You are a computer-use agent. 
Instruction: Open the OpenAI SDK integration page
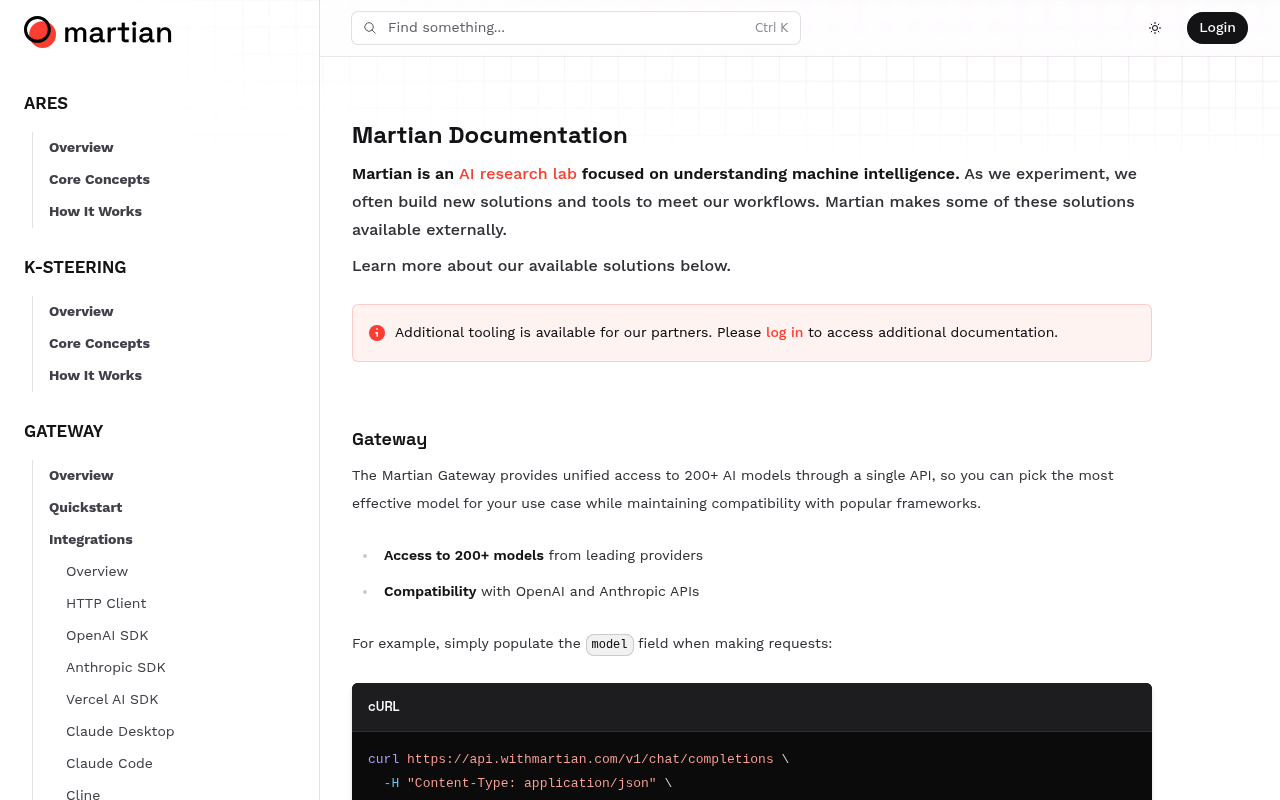[x=107, y=636]
